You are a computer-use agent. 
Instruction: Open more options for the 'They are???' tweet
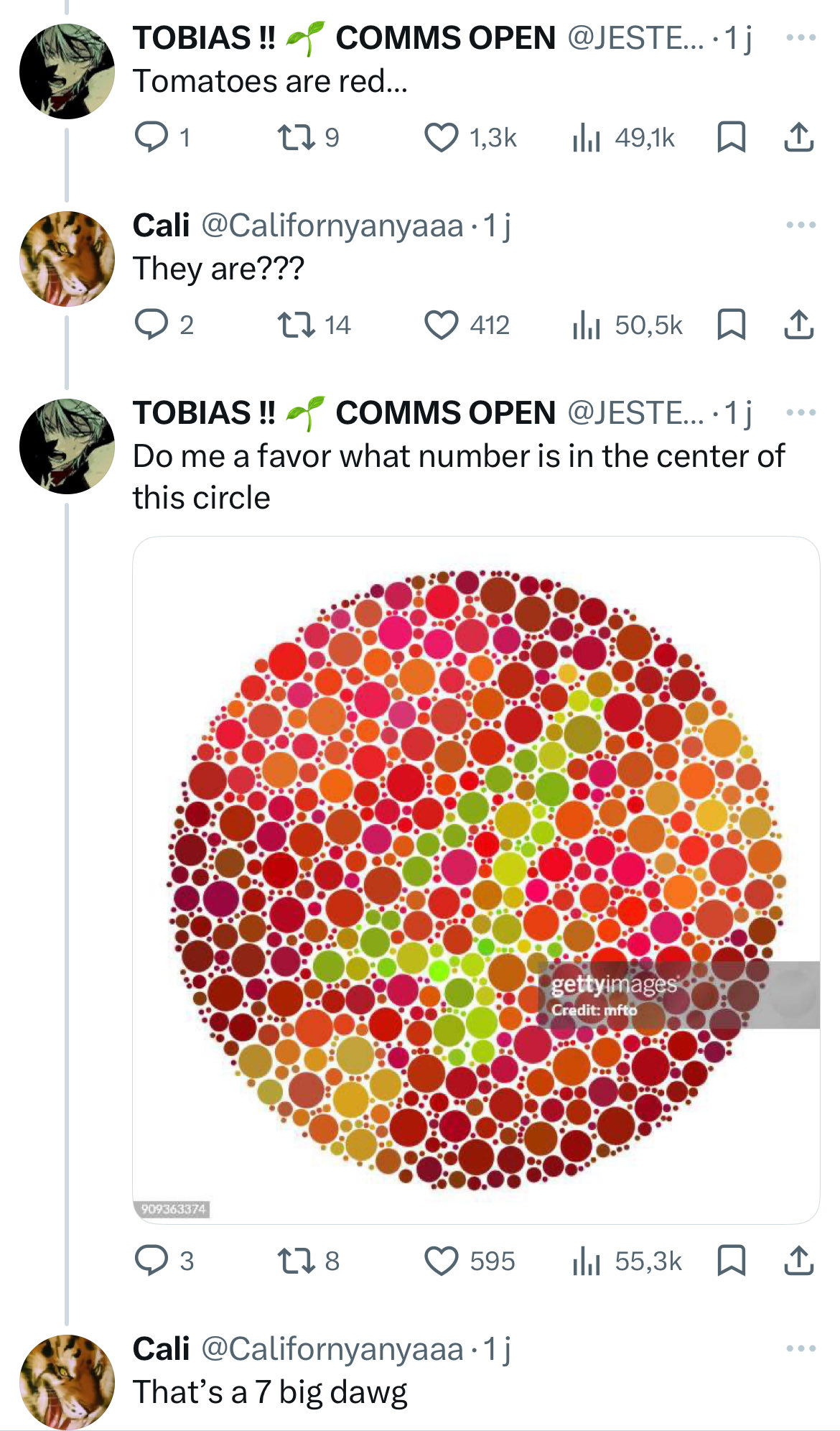pos(801,225)
